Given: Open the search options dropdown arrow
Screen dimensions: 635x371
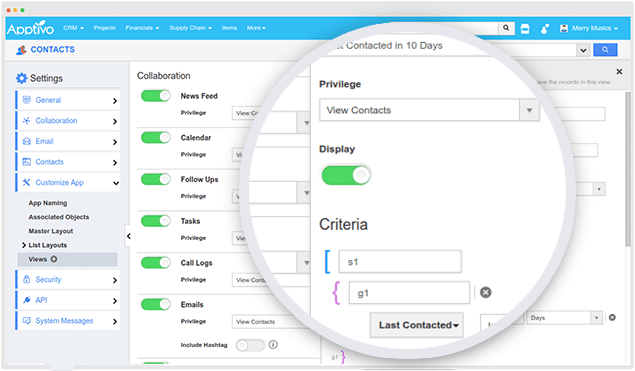Looking at the screenshot, I should [x=583, y=50].
